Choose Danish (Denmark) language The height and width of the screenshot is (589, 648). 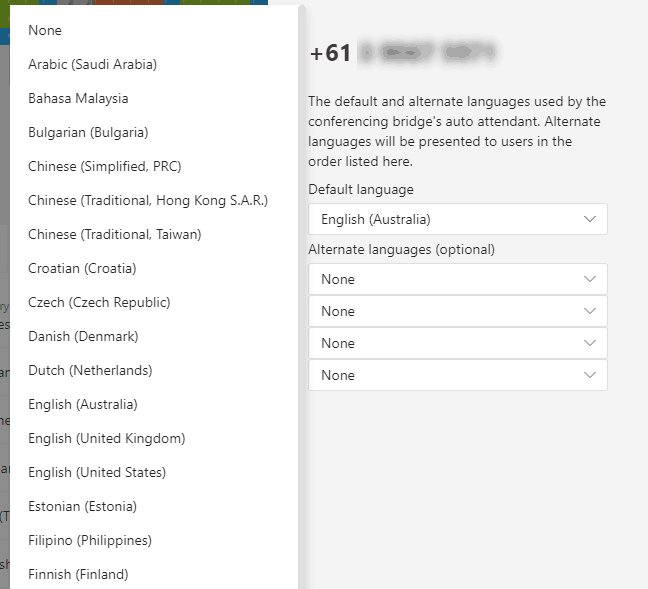coord(83,337)
